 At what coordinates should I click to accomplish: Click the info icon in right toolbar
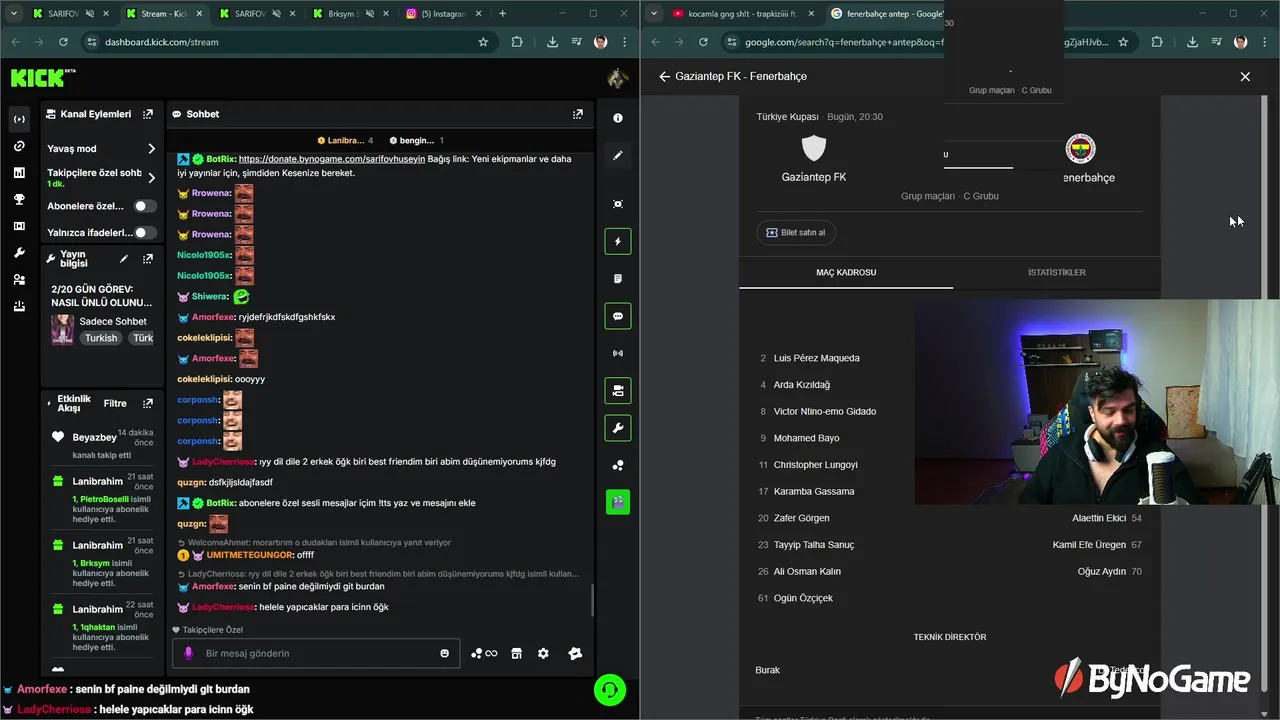tap(618, 118)
